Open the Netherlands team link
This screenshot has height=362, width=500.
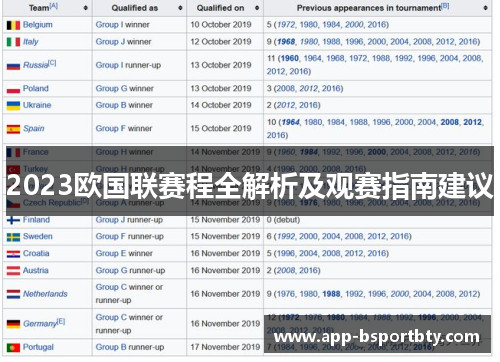click(x=45, y=294)
